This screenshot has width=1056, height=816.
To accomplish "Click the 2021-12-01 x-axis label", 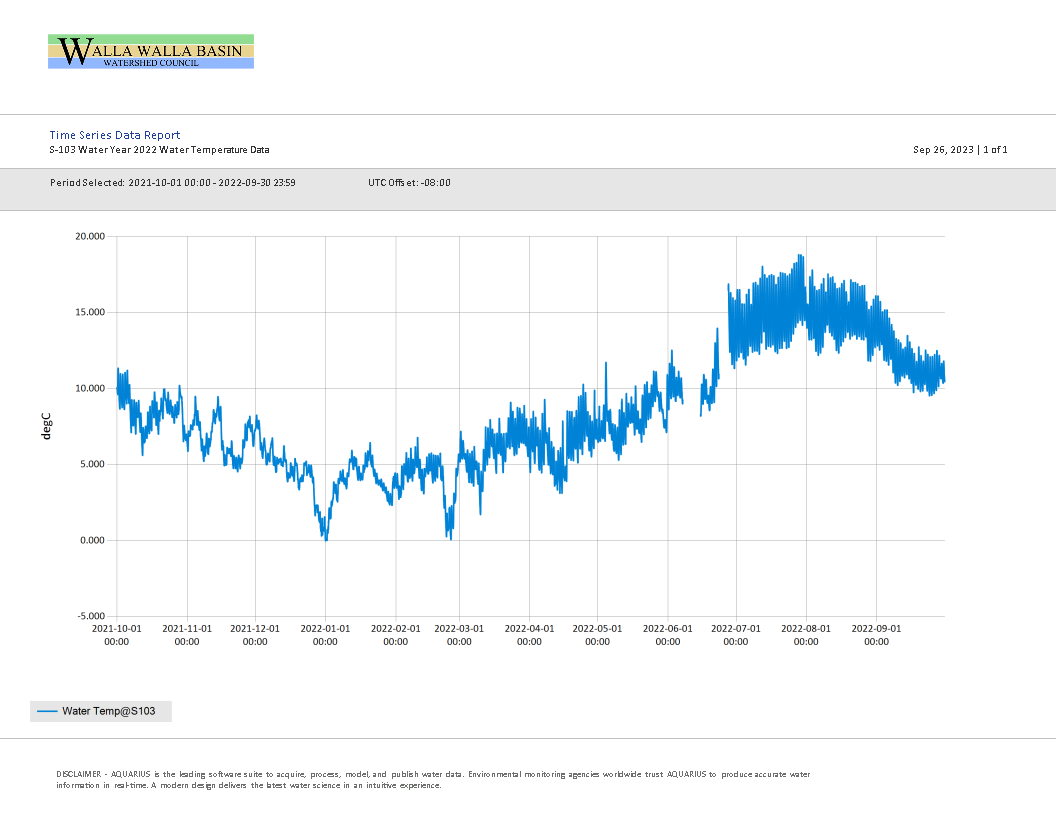I will click(255, 635).
